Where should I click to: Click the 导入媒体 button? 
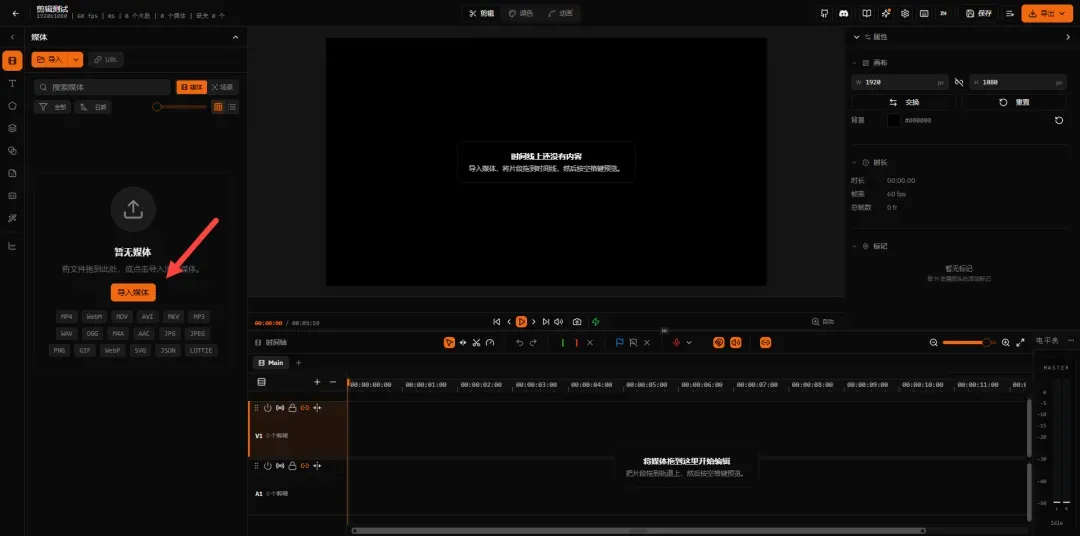pyautogui.click(x=133, y=293)
